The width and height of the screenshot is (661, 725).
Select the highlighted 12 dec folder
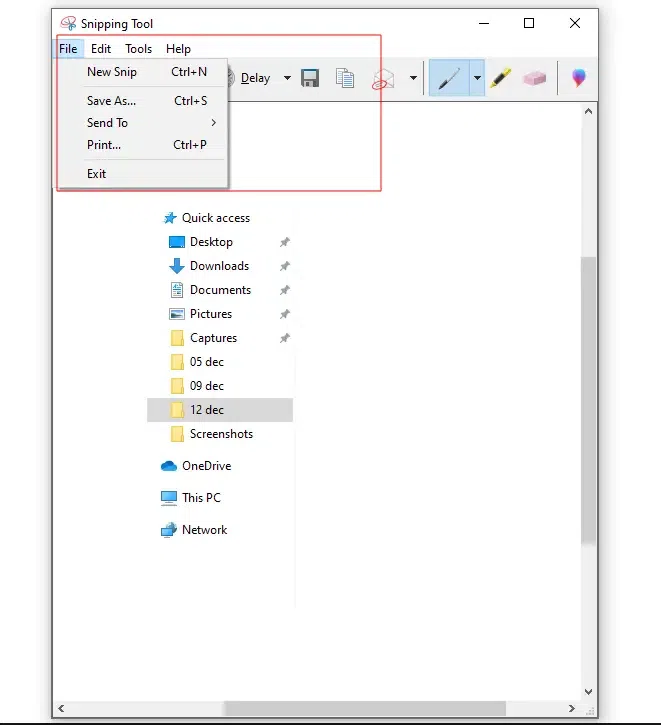tap(220, 410)
